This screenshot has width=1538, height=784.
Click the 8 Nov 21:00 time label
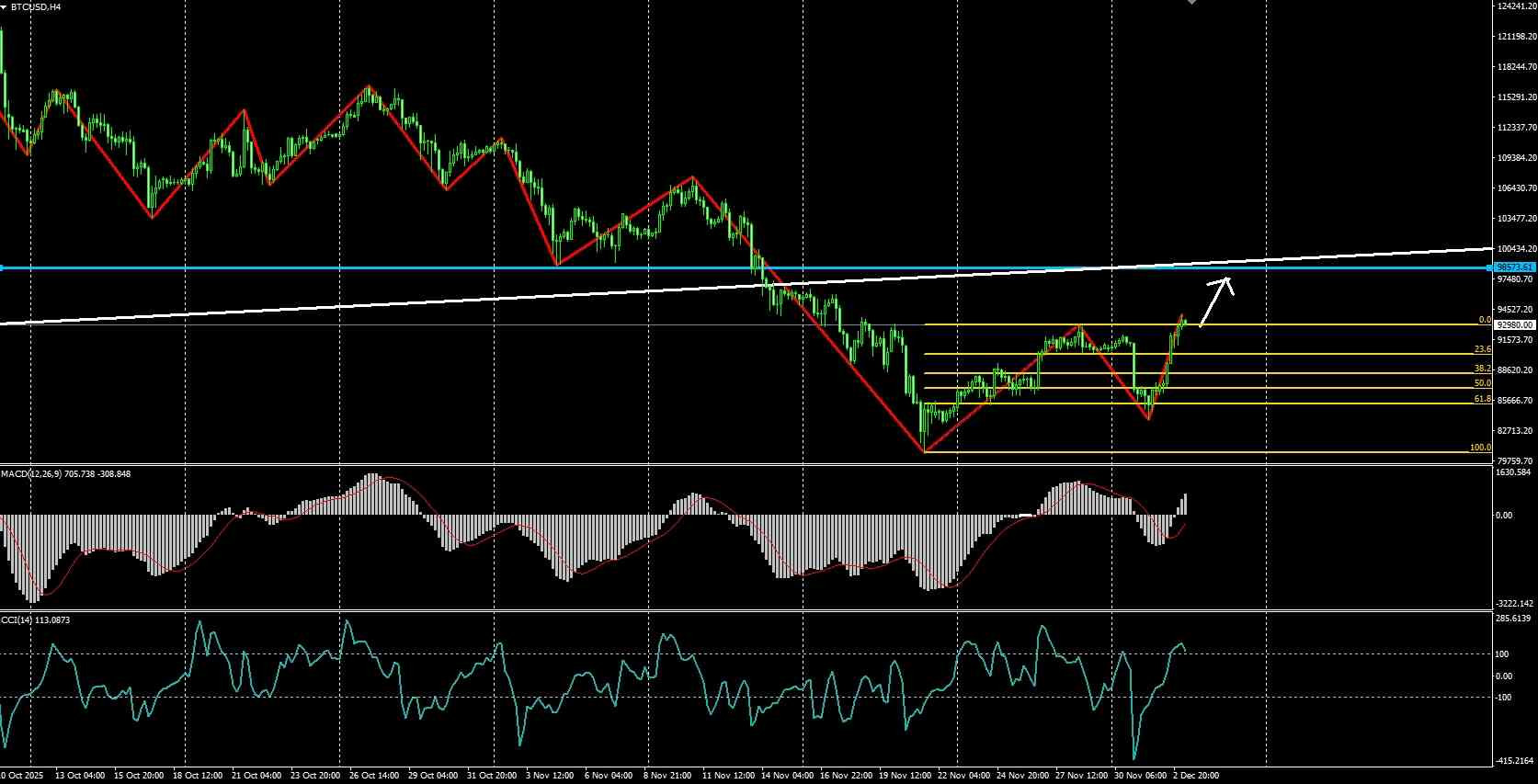tap(667, 776)
